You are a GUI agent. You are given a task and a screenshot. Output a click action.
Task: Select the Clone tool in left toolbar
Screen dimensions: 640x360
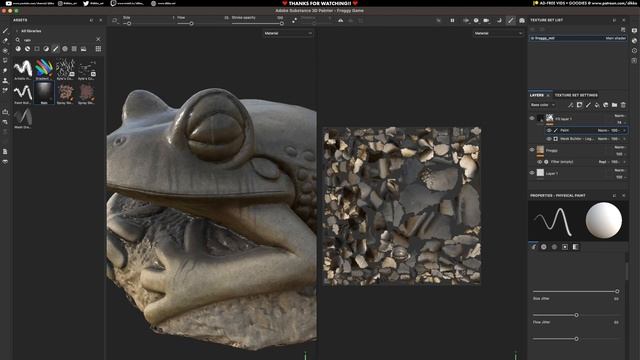click(x=5, y=80)
